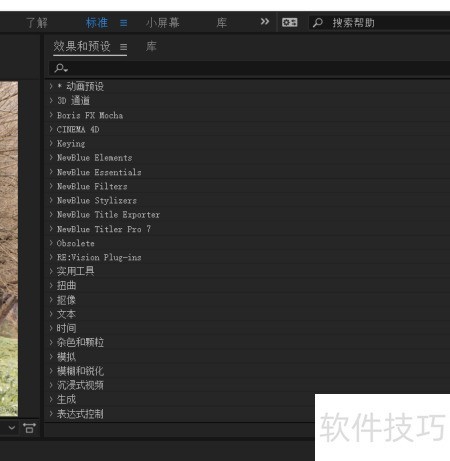
Task: Click the 搜索帮助 search field
Action: tap(380, 23)
